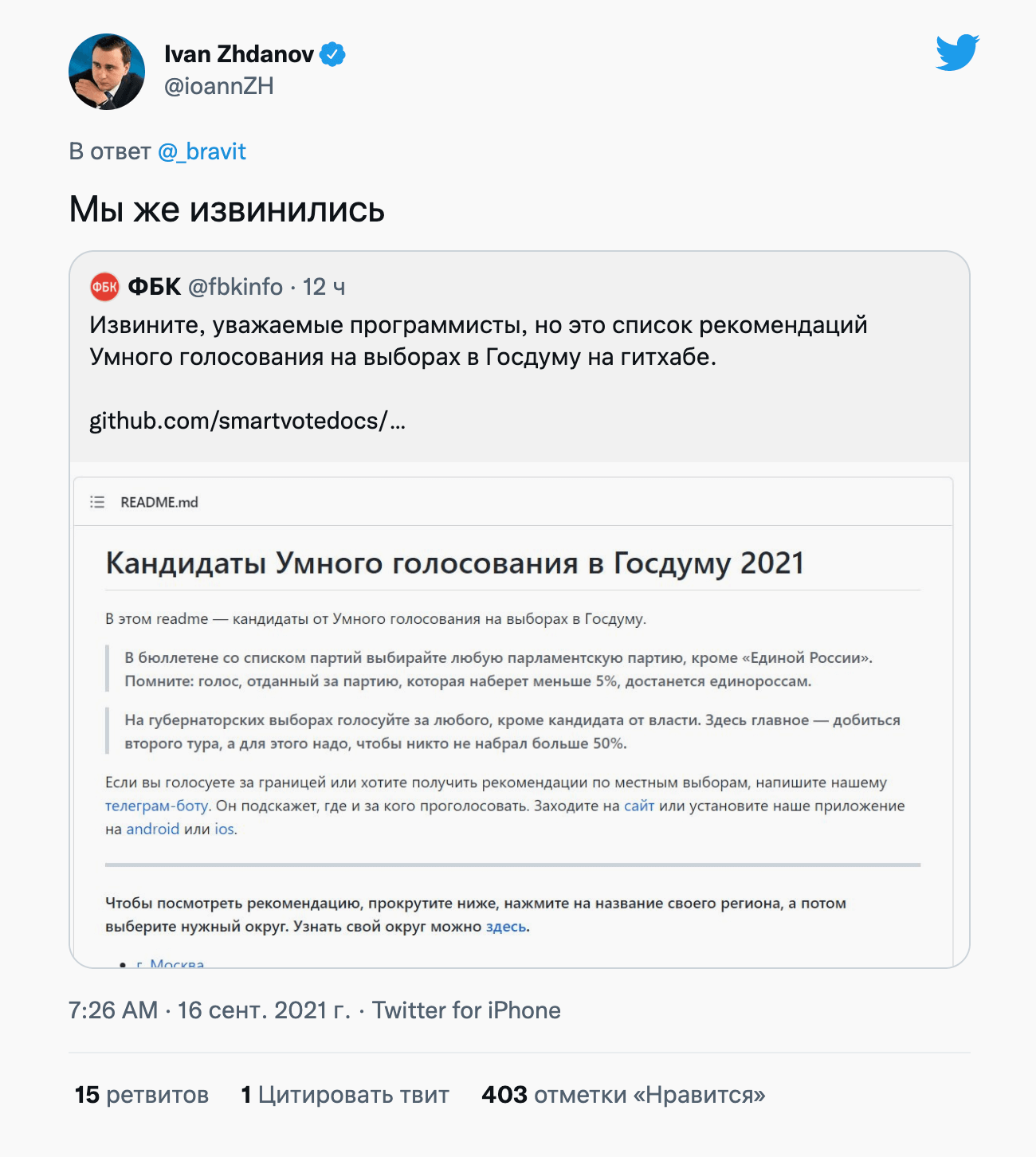
Task: Open the android app link
Action: click(152, 829)
